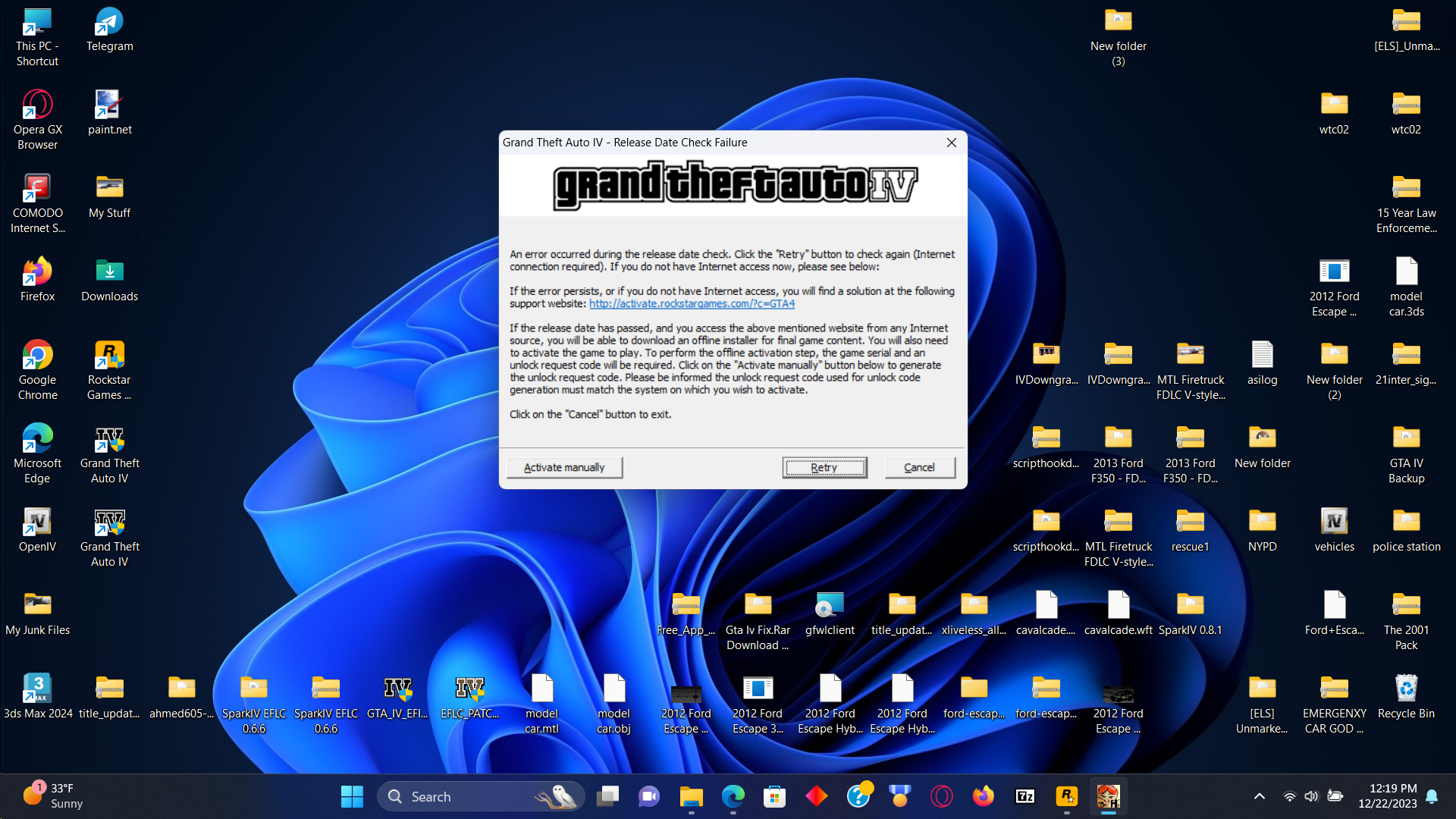Select the 3ds Max 2024 desktop icon
1456x819 pixels.
pyautogui.click(x=37, y=689)
